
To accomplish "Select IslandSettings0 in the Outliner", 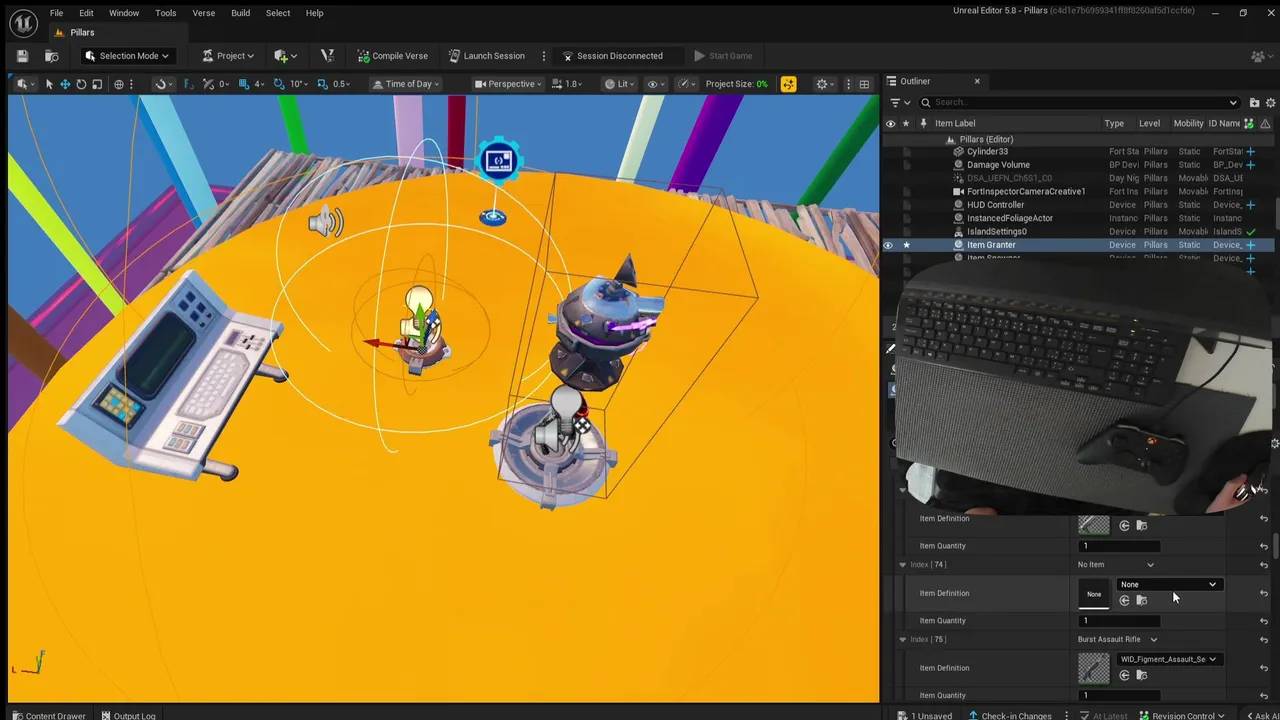I will tap(997, 231).
